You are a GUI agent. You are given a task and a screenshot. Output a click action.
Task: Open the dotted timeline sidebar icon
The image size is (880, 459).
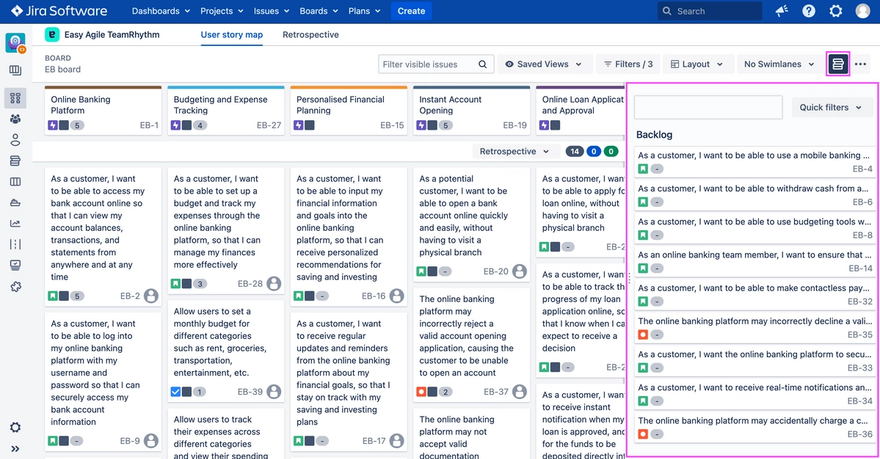[15, 244]
